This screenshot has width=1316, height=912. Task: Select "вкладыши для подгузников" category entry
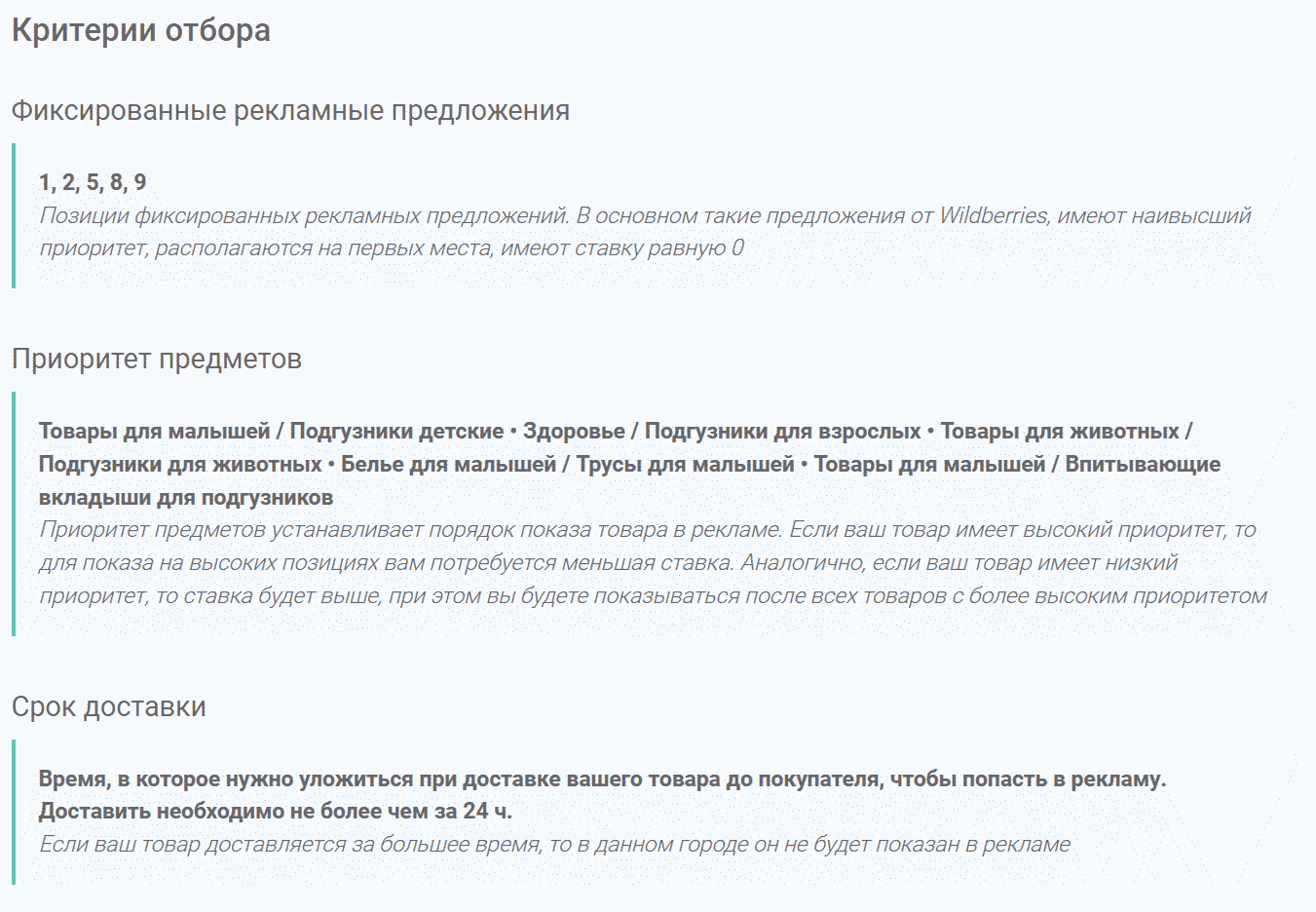(186, 497)
